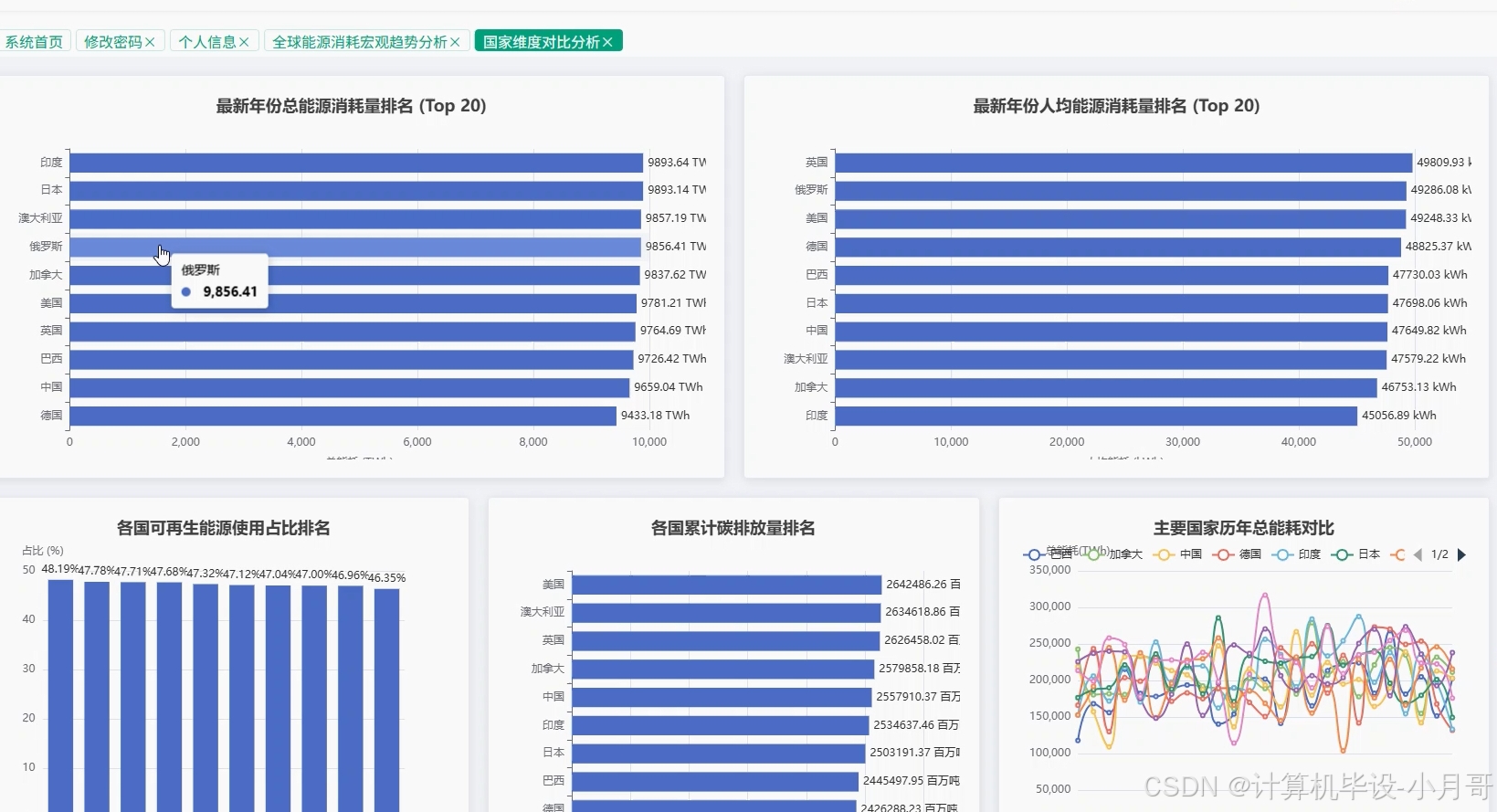This screenshot has height=812, width=1497.
Task: Click the 澳大利亚 label in per-capita ranking
Action: click(x=806, y=359)
